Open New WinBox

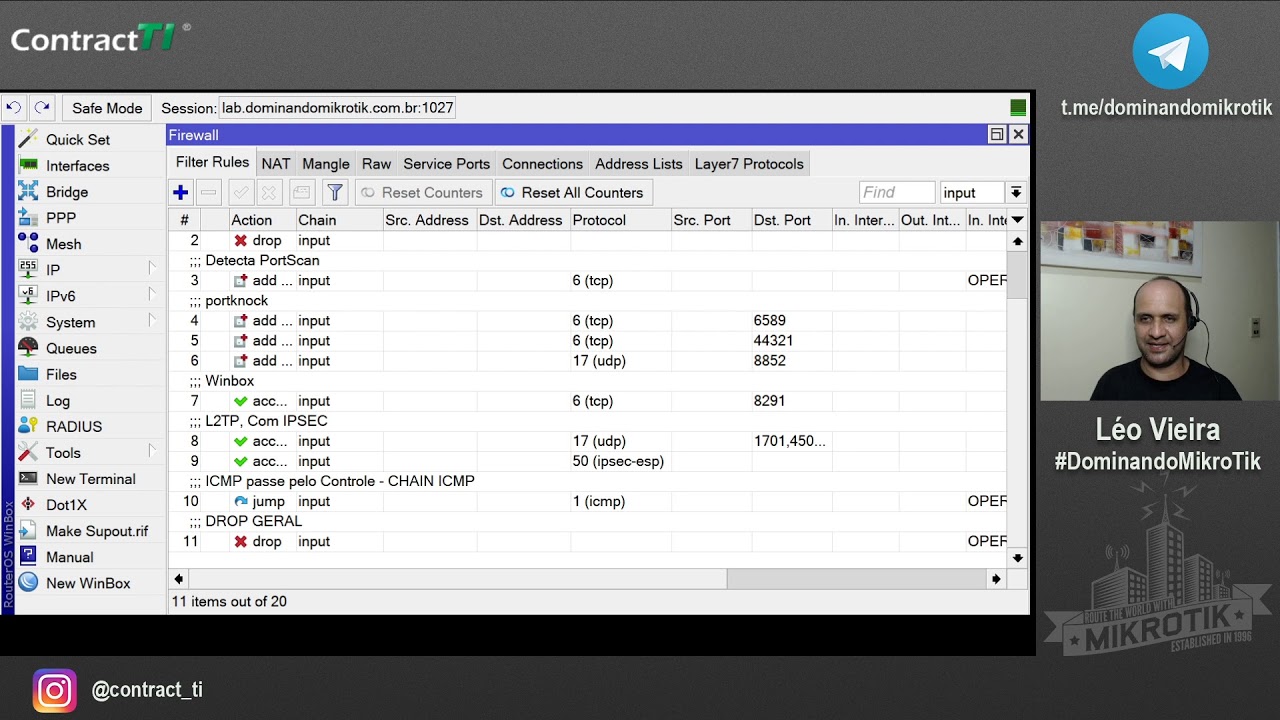pos(88,583)
